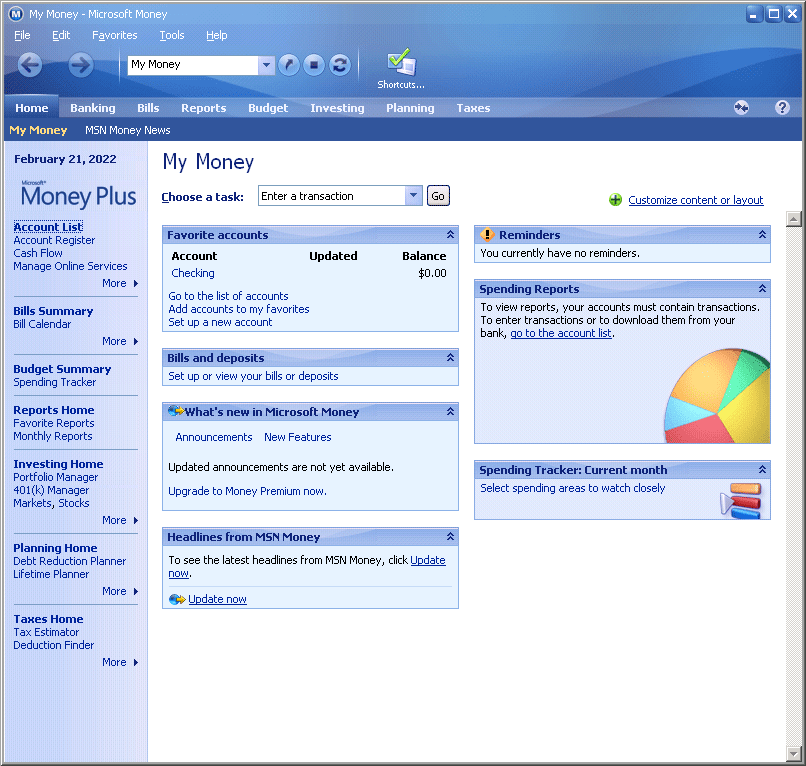Expand More under Taxes Home
The width and height of the screenshot is (806, 766).
tap(120, 662)
